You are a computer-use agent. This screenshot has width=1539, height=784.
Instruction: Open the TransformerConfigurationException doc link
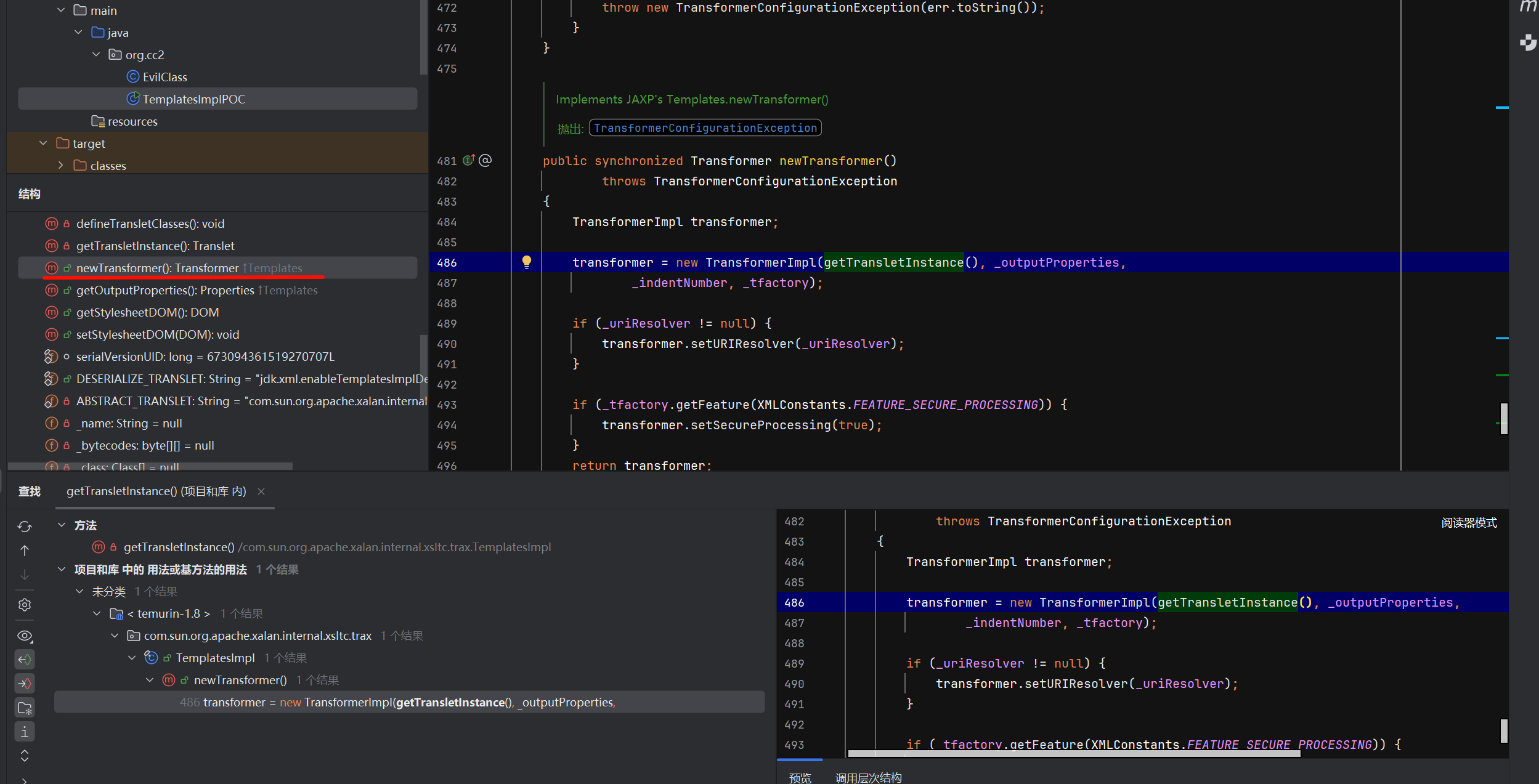click(x=705, y=127)
